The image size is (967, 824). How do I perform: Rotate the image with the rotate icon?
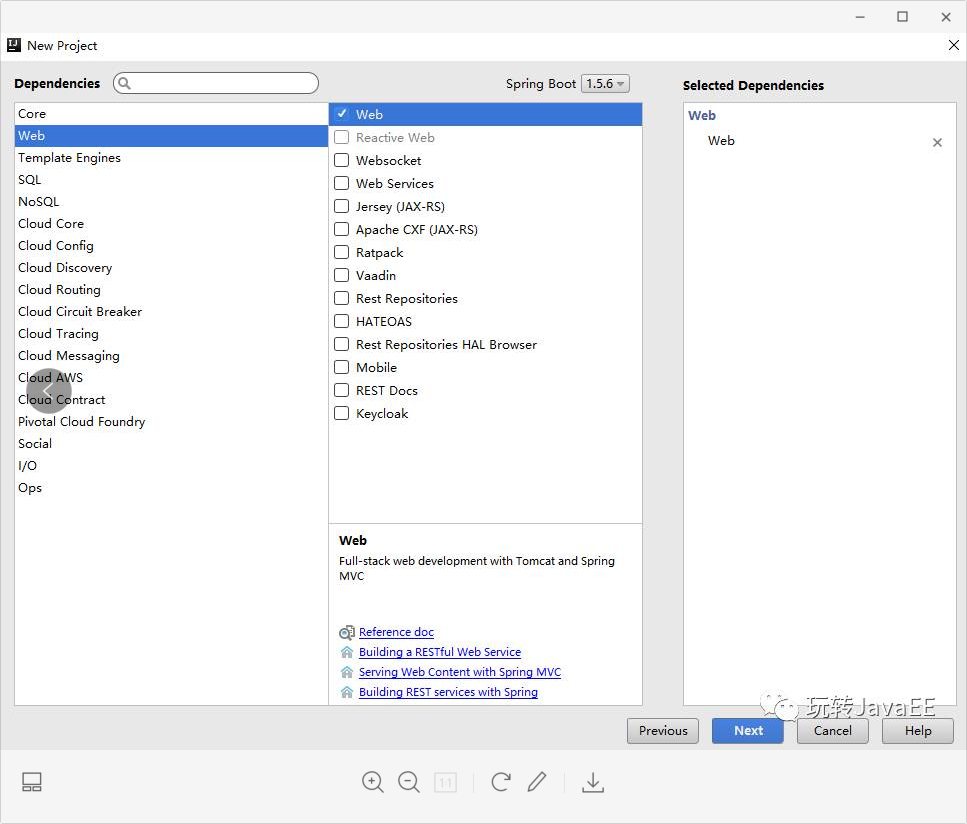pyautogui.click(x=501, y=782)
